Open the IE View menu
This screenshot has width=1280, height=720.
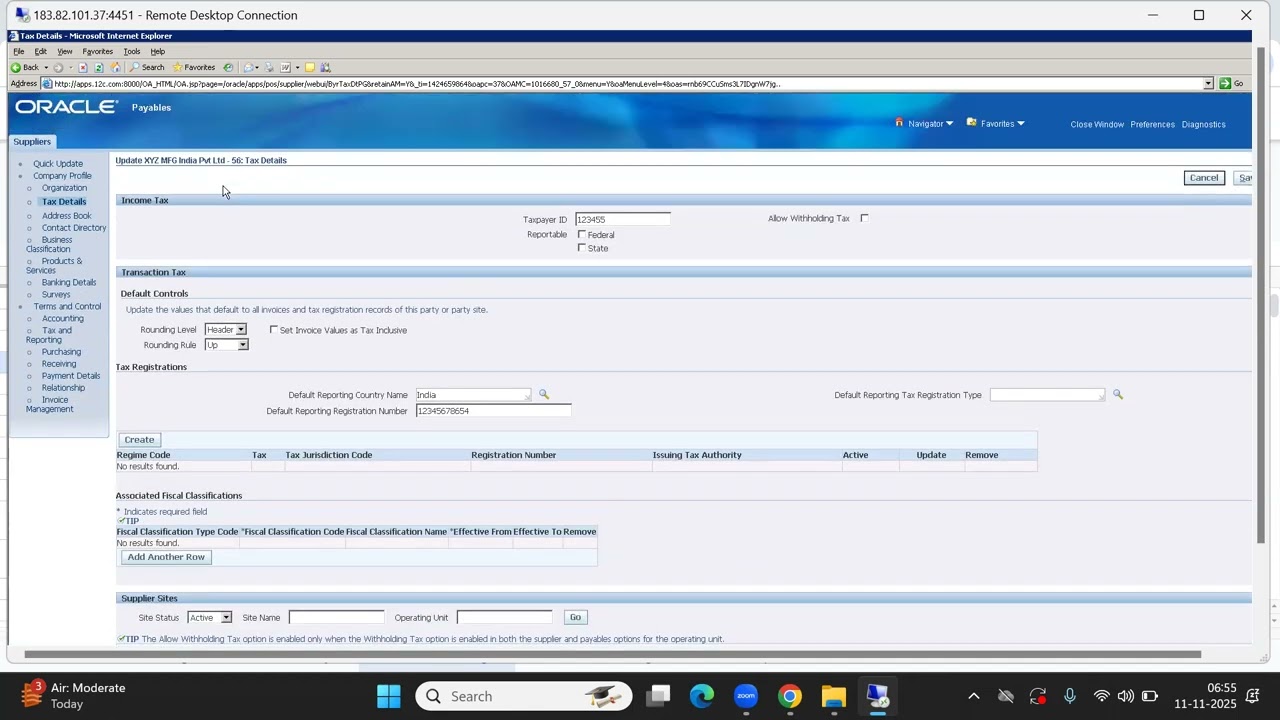(64, 51)
